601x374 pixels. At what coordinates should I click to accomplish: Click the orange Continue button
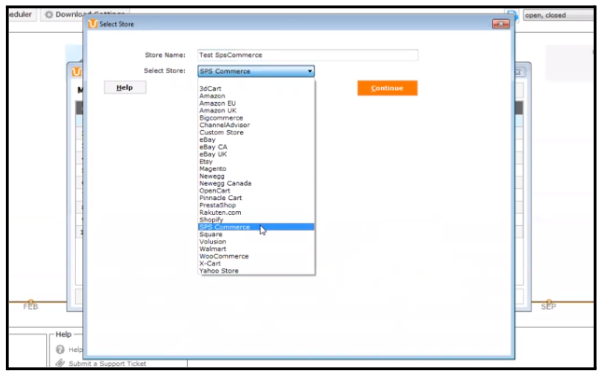tap(387, 88)
